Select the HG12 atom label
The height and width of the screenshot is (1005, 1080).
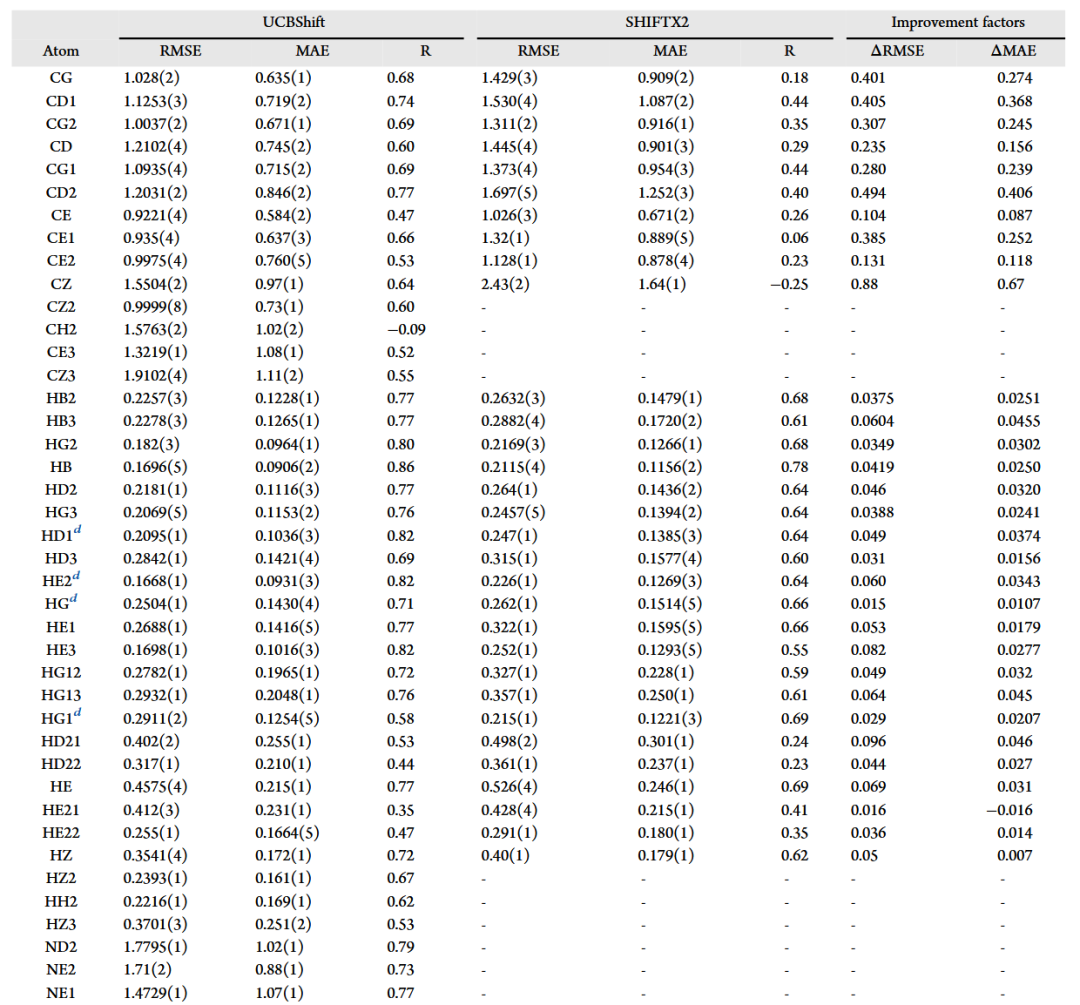pyautogui.click(x=61, y=672)
